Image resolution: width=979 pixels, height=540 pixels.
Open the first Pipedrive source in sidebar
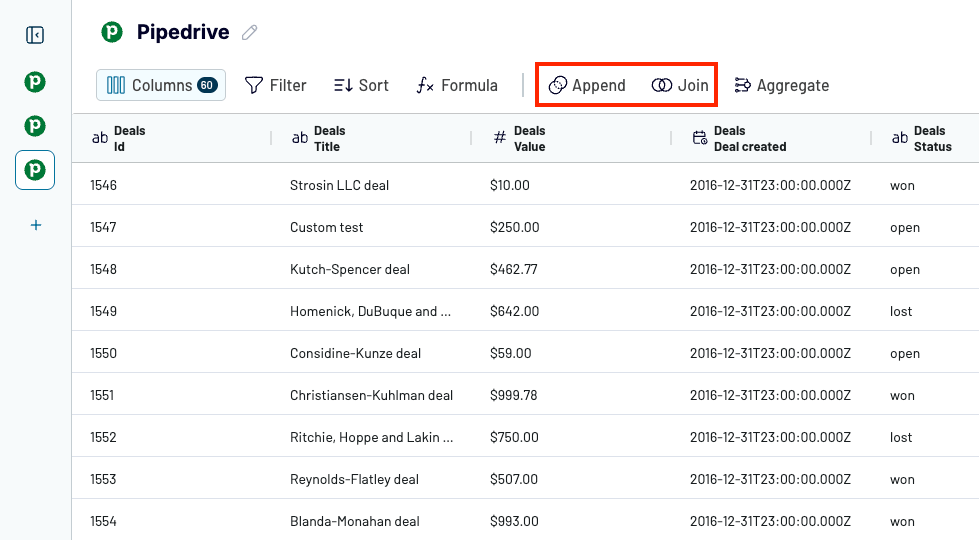35,82
